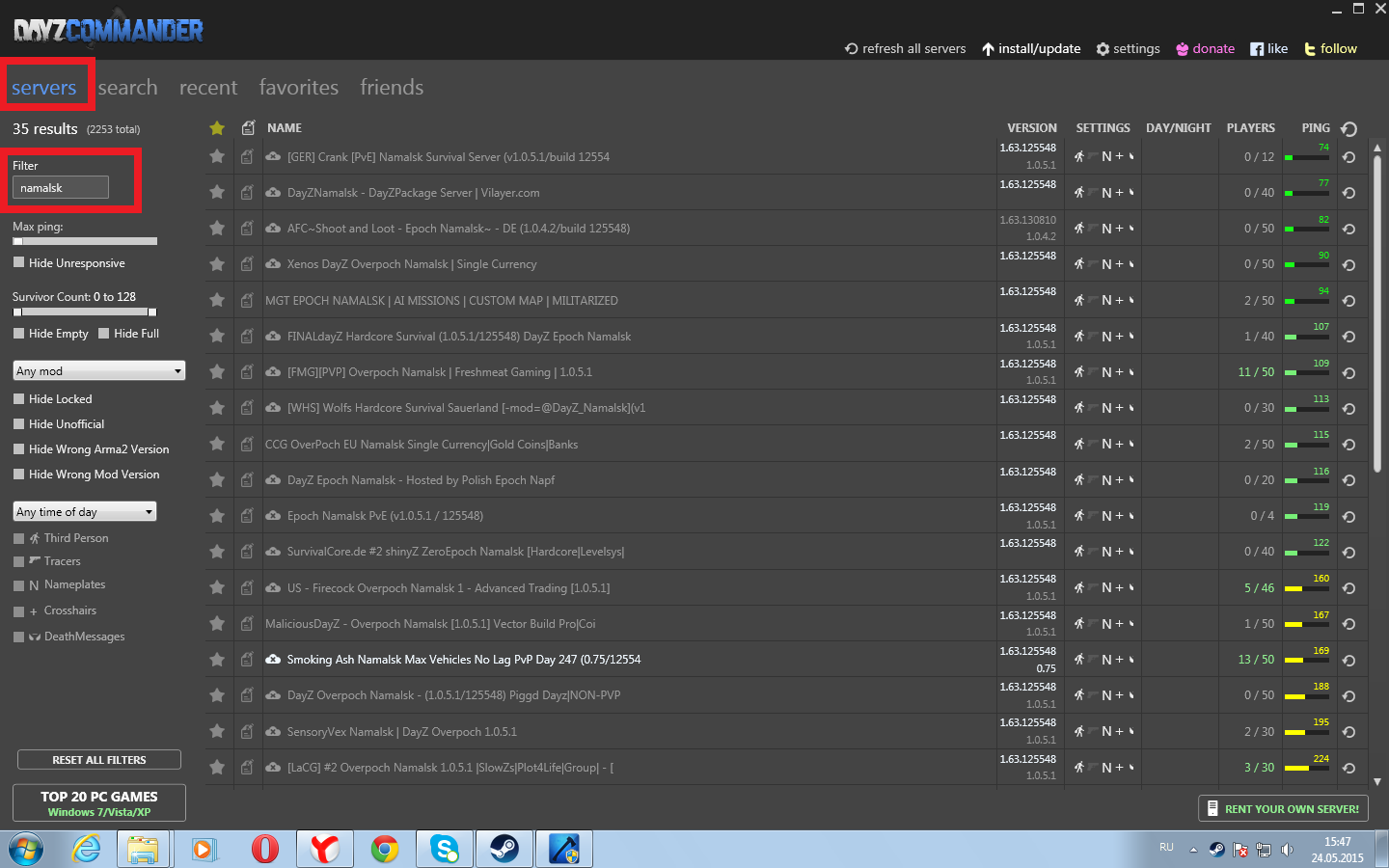This screenshot has height=868, width=1389.
Task: Open Google Chrome from the taskbar
Action: [x=385, y=849]
